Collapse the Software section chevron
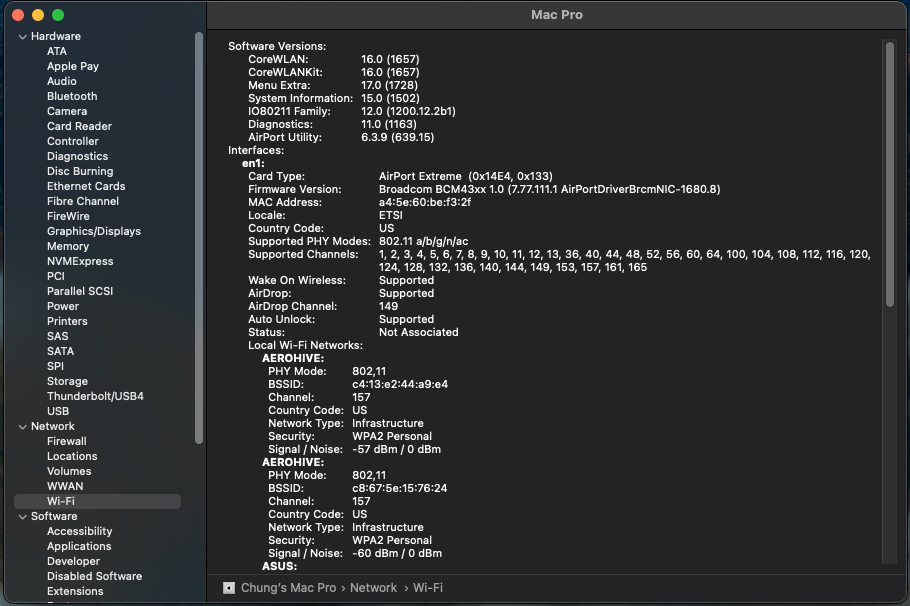Viewport: 910px width, 606px height. pyautogui.click(x=22, y=517)
